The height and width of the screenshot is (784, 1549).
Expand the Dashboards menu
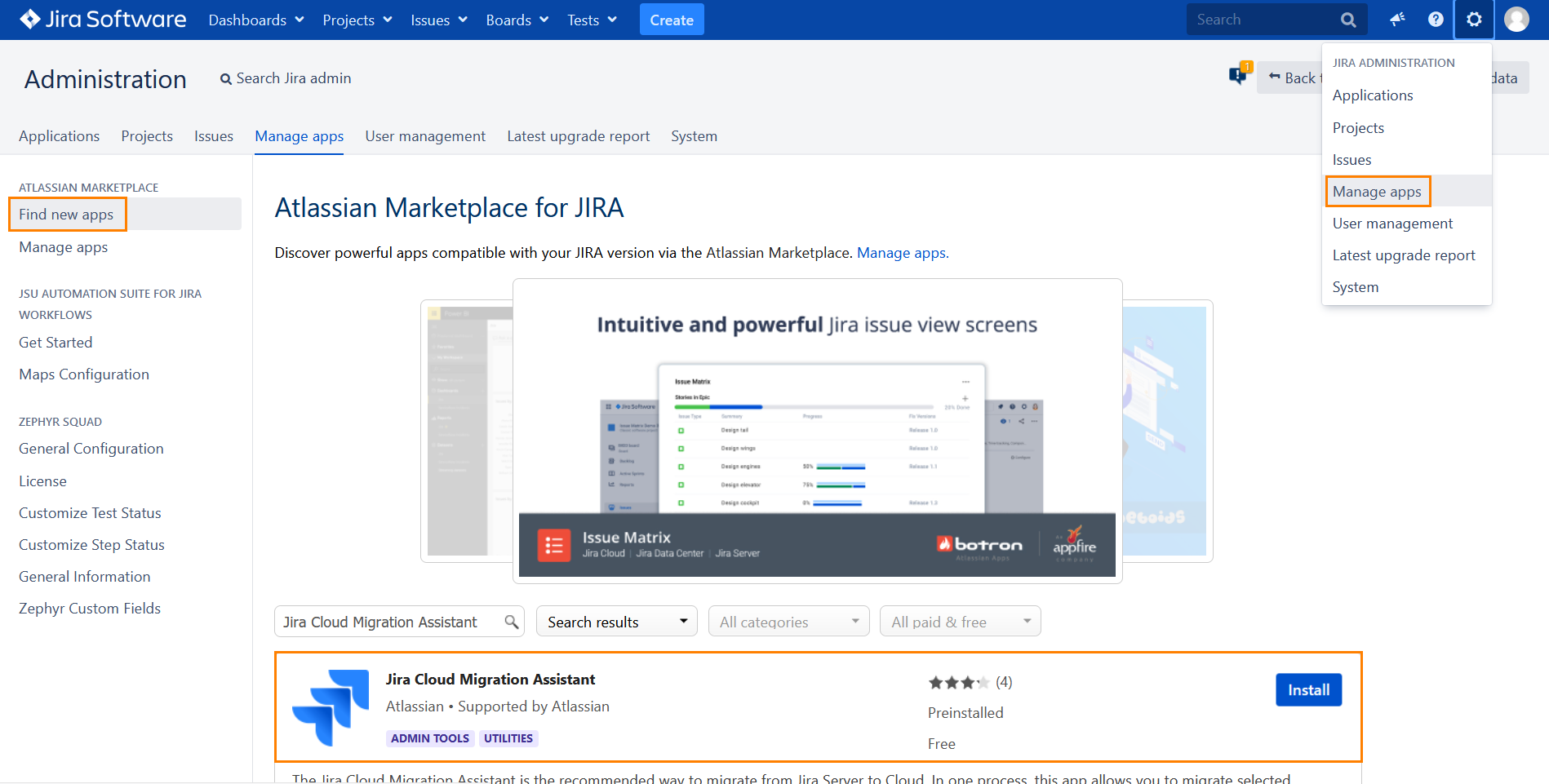point(256,20)
